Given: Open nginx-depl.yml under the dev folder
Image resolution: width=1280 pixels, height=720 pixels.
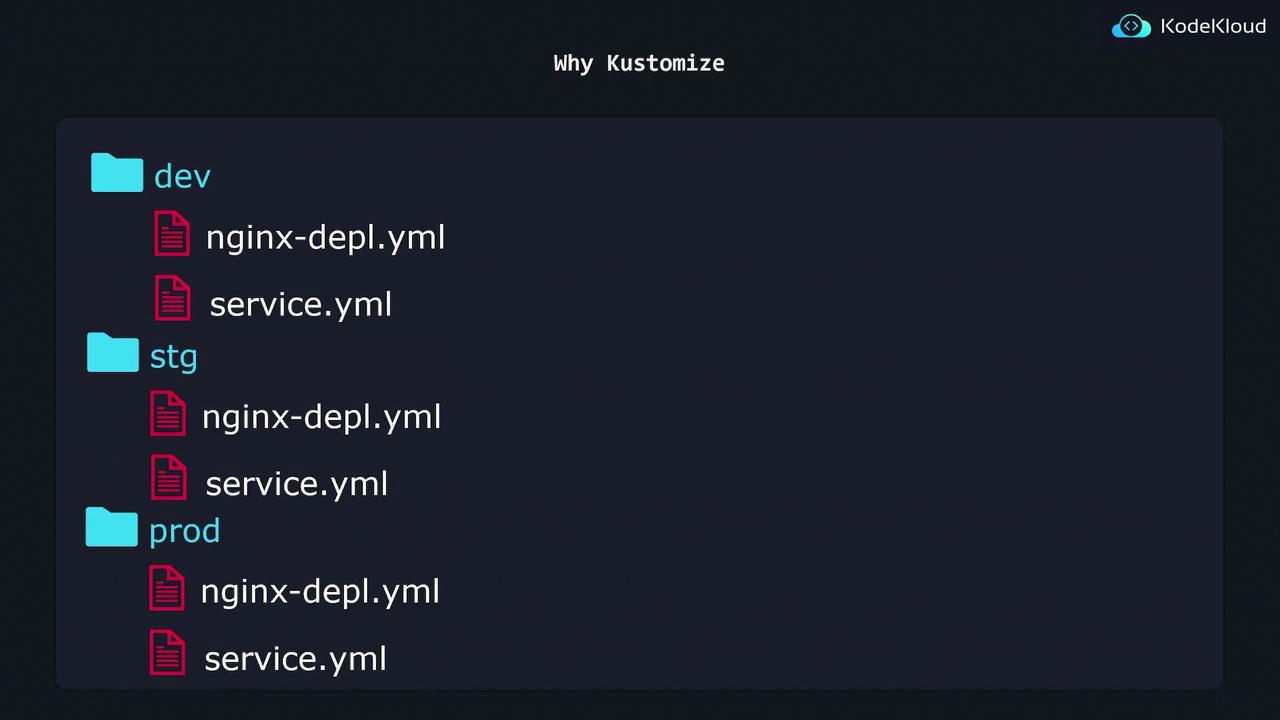Looking at the screenshot, I should 325,238.
